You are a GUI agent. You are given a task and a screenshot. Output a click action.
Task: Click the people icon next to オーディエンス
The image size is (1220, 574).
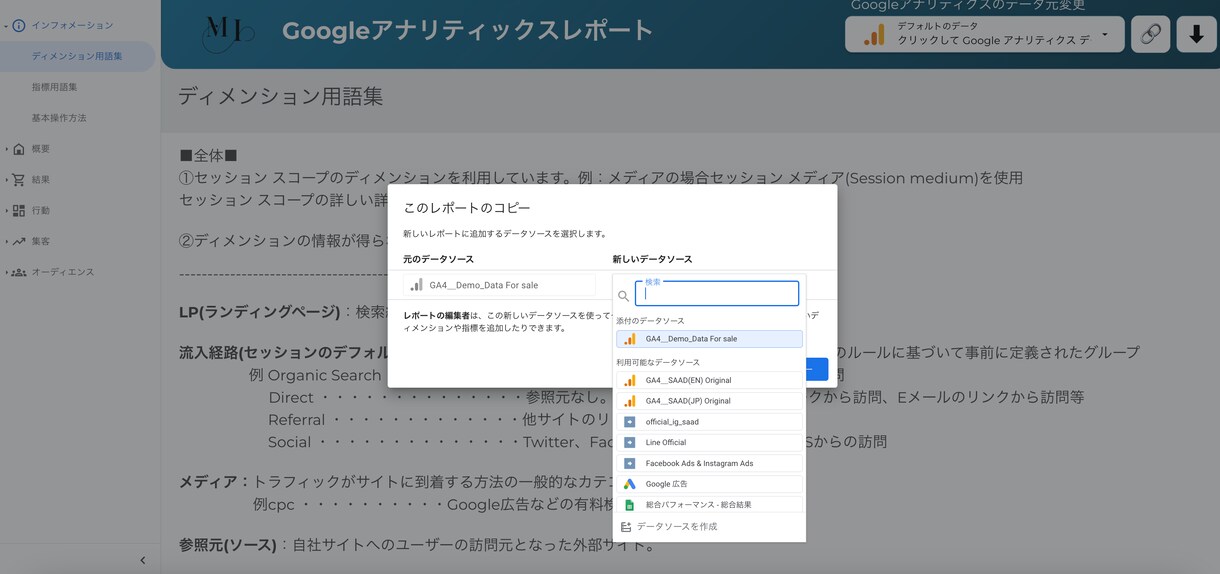[19, 272]
